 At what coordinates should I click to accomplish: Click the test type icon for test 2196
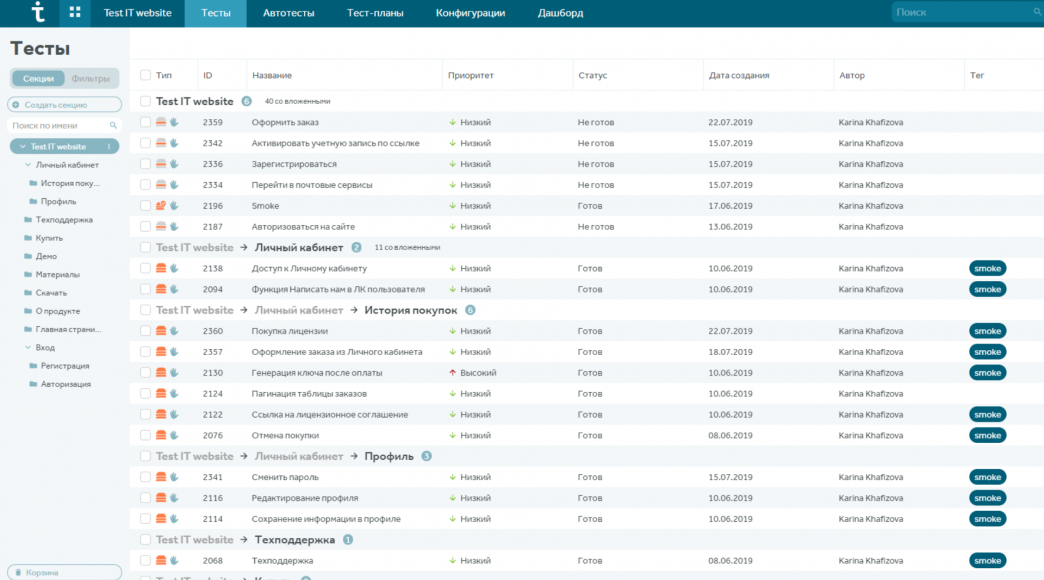pyautogui.click(x=160, y=206)
